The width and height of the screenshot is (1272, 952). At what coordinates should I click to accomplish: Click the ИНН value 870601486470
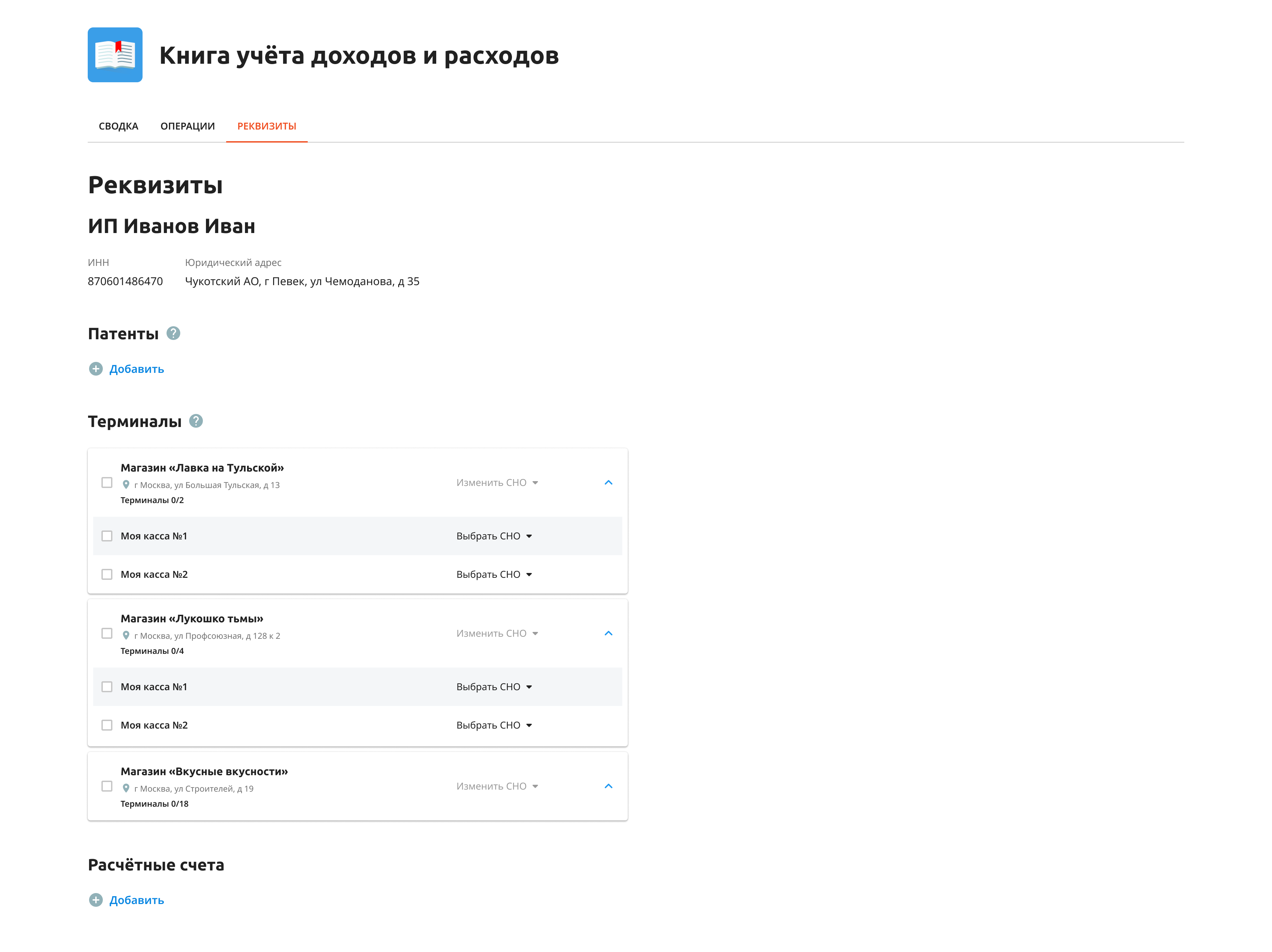125,281
